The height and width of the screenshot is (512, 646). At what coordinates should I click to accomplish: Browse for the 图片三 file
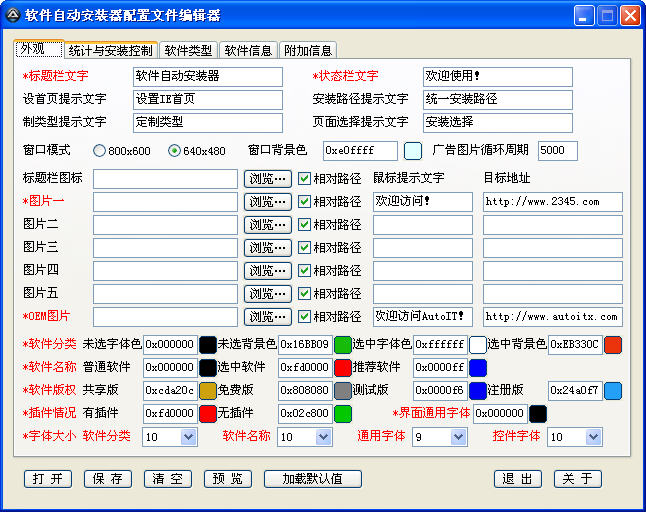(x=268, y=248)
